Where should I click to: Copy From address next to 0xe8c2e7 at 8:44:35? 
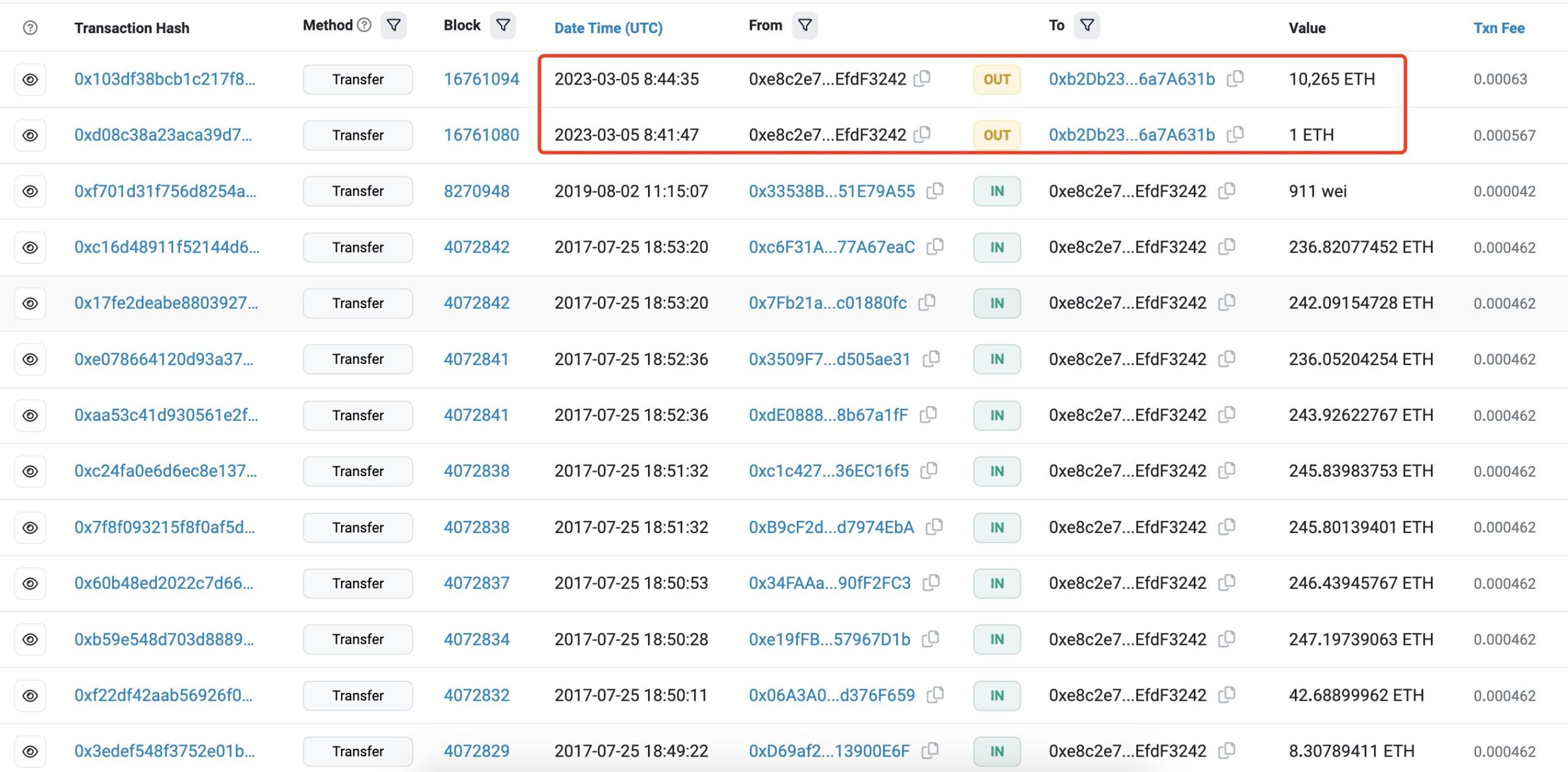click(x=922, y=78)
